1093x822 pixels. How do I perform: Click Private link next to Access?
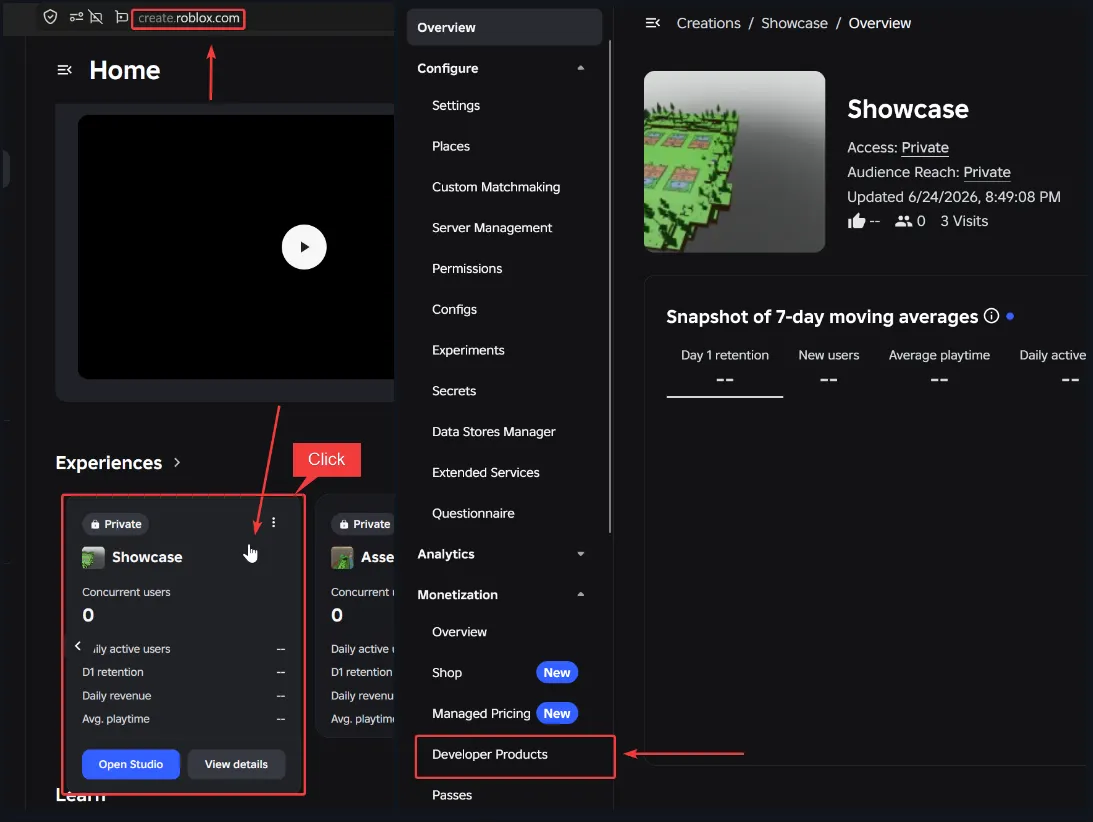pyautogui.click(x=924, y=147)
